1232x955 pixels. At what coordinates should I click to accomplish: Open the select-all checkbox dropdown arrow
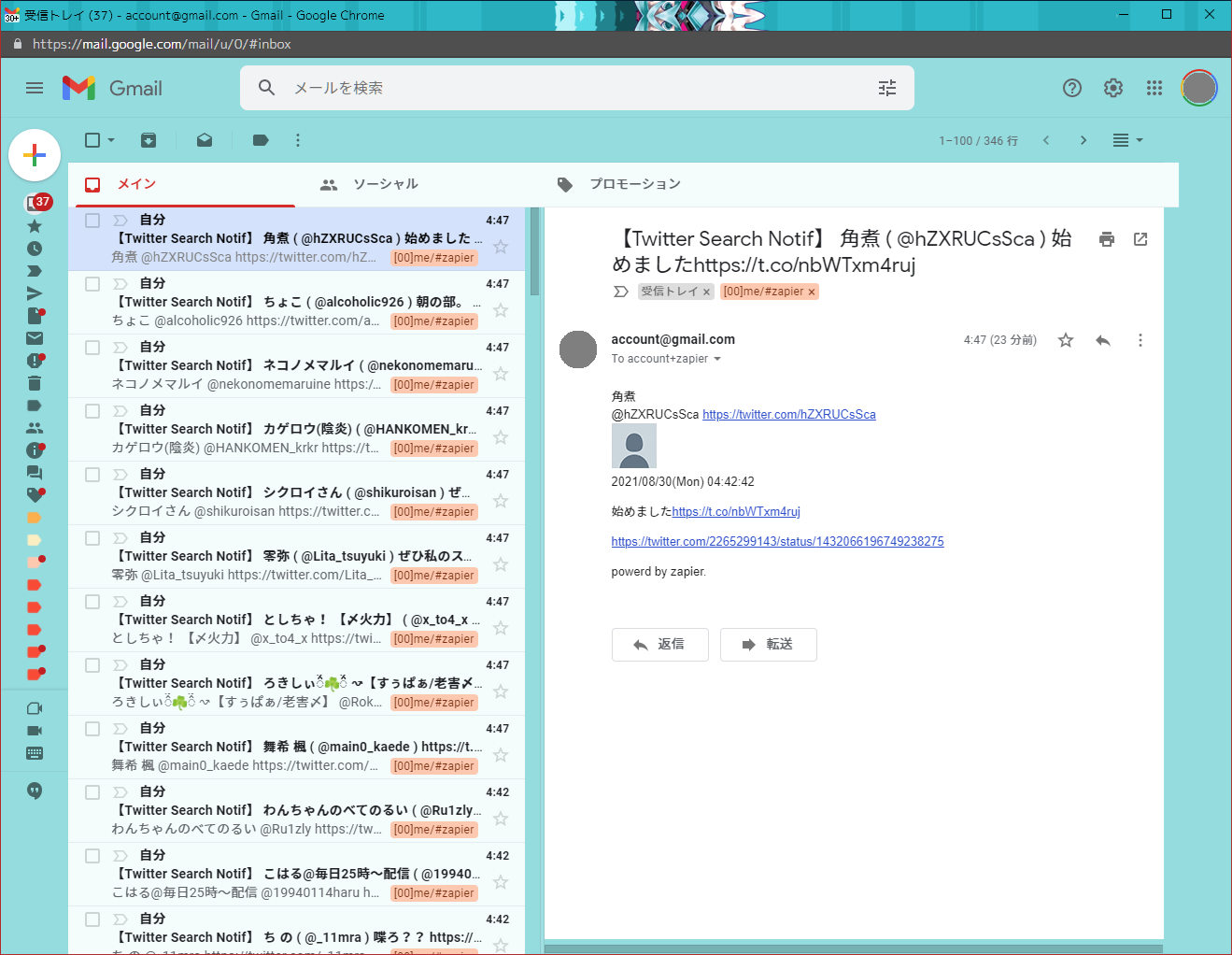[111, 140]
